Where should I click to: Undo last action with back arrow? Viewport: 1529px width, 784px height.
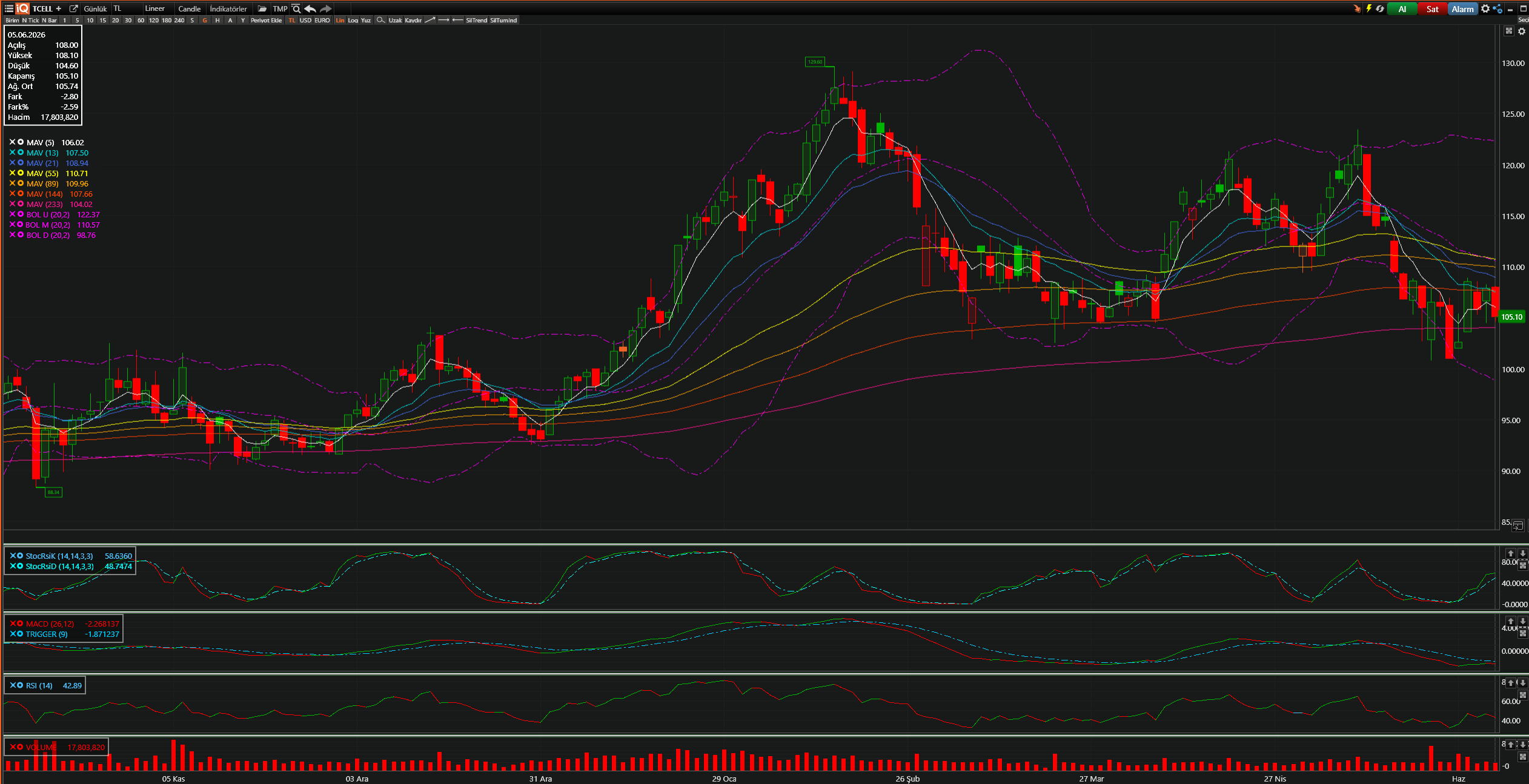pos(310,8)
